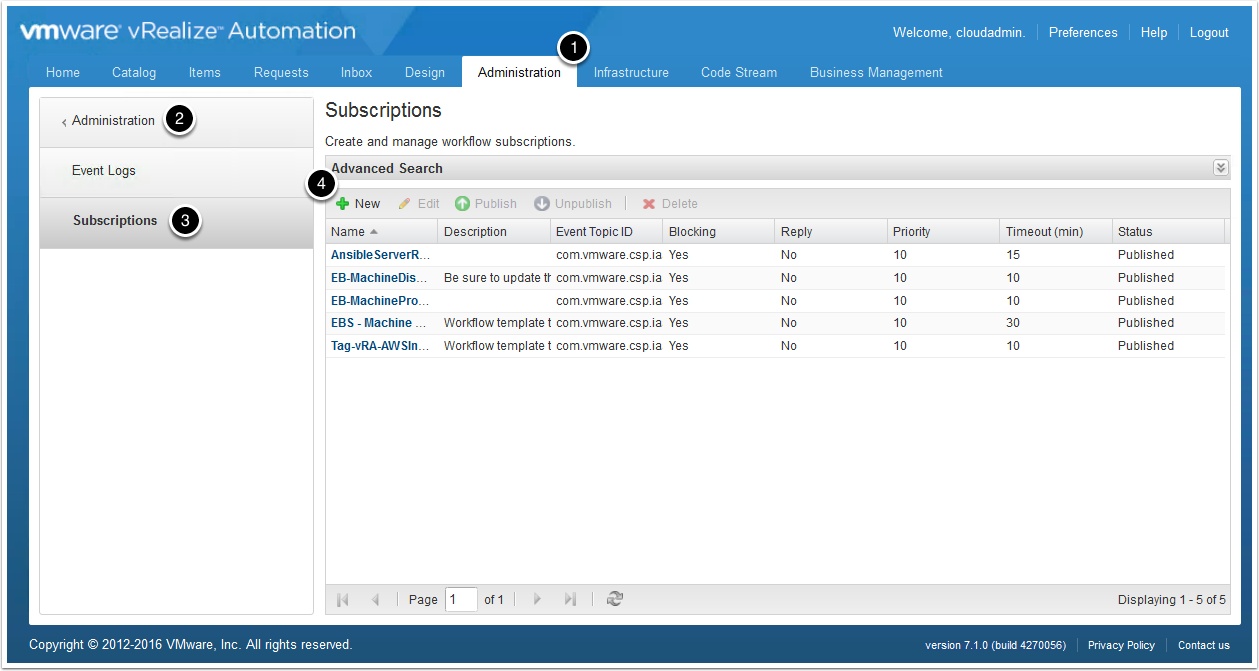Sort by the Timeout (min) column header
1259x671 pixels.
tap(1056, 232)
